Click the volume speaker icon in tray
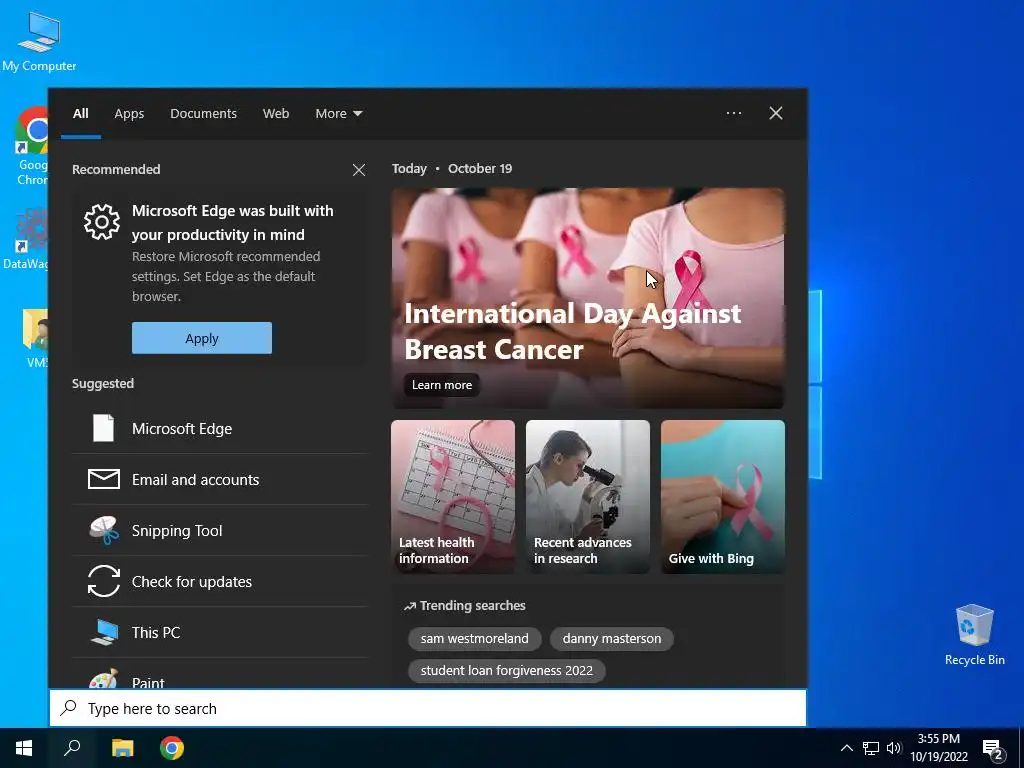This screenshot has height=768, width=1024. tap(894, 748)
